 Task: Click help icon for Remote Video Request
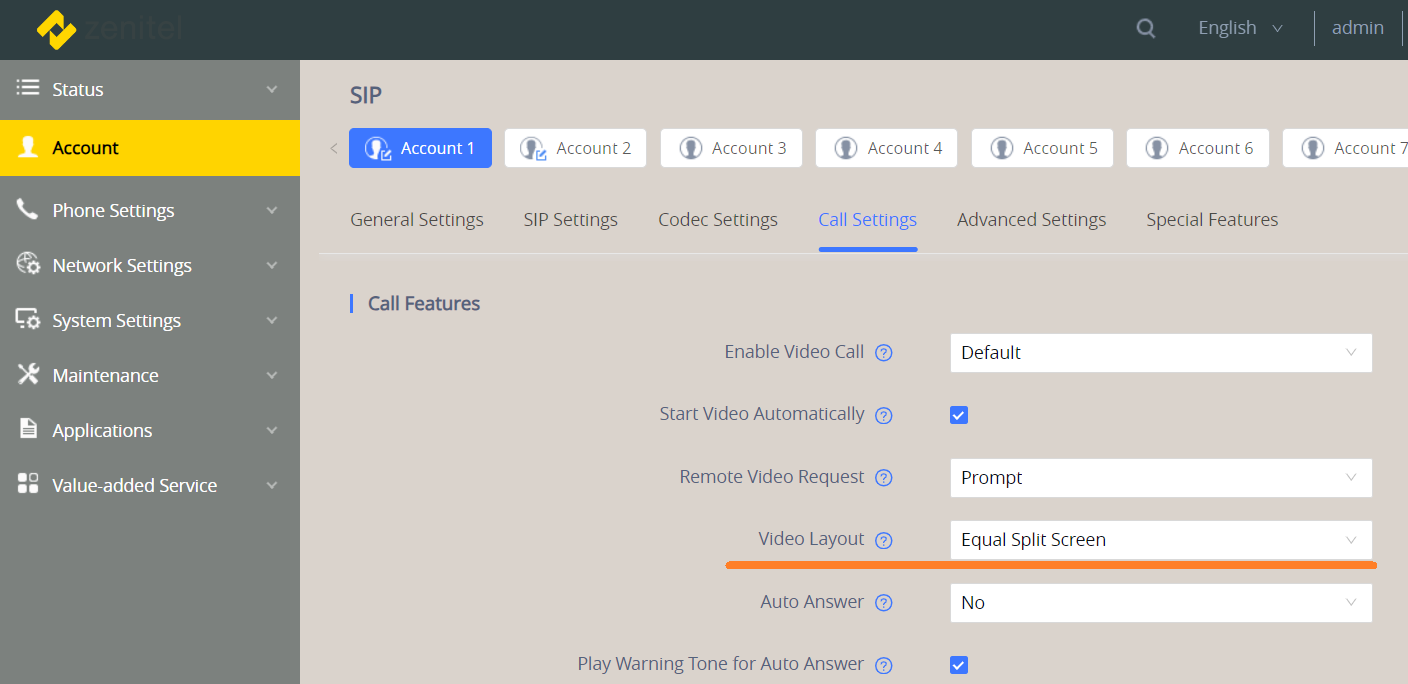coord(883,478)
